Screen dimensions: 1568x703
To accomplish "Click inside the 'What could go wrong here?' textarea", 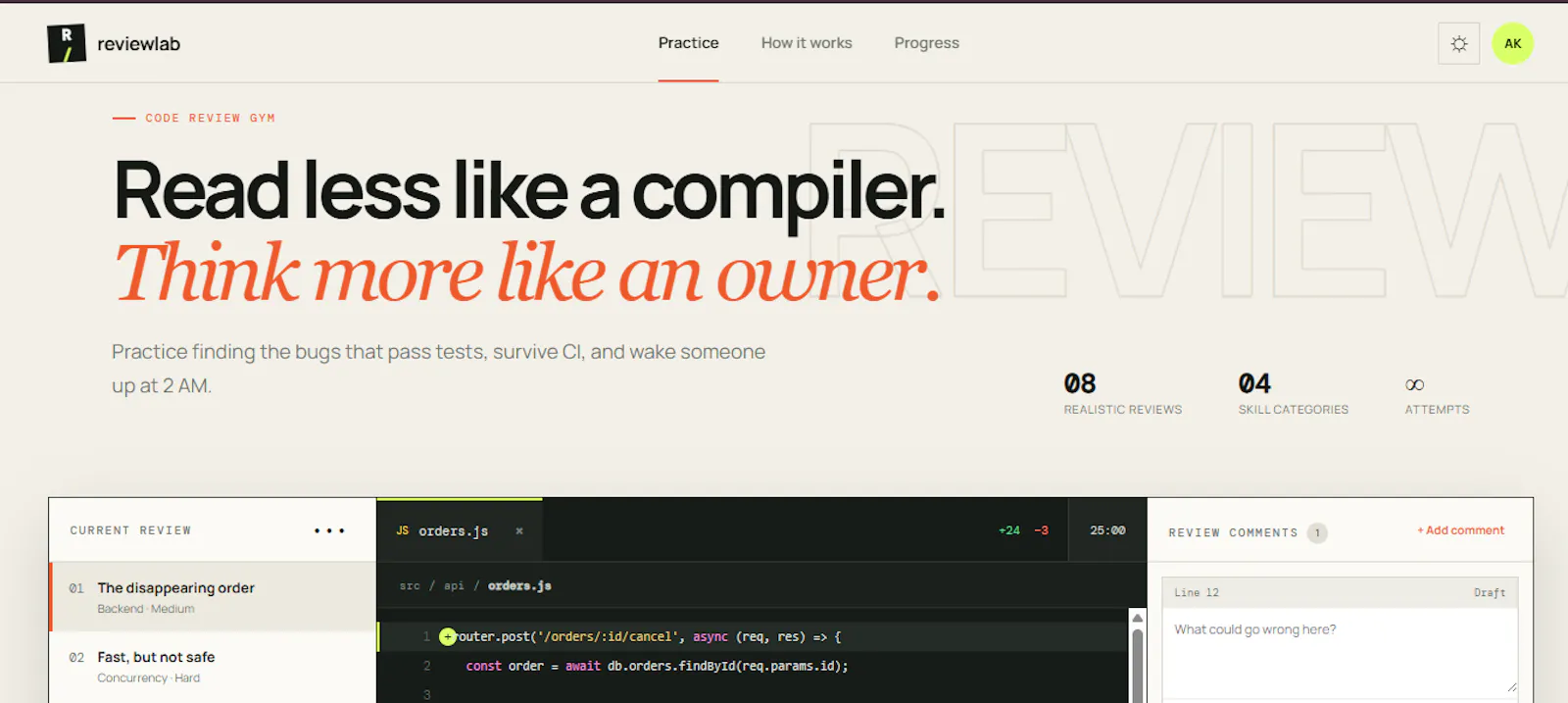I will pos(1340,651).
